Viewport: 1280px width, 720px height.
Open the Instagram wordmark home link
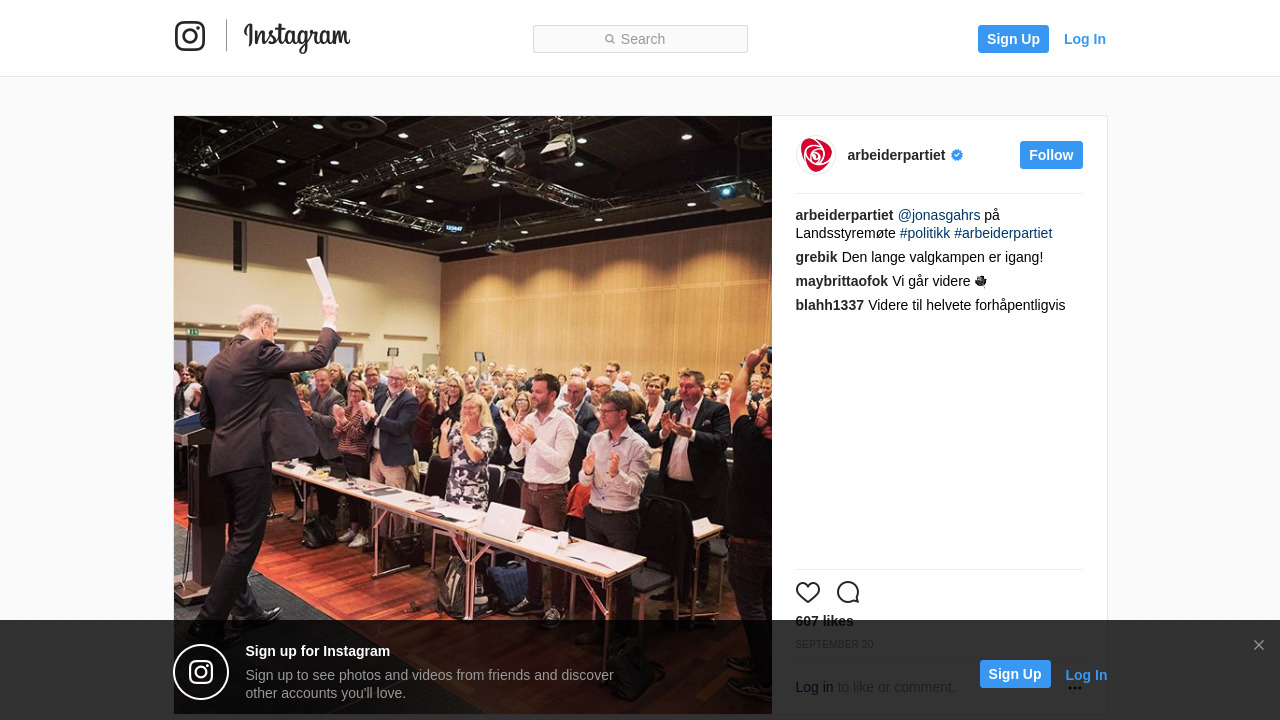tap(297, 37)
